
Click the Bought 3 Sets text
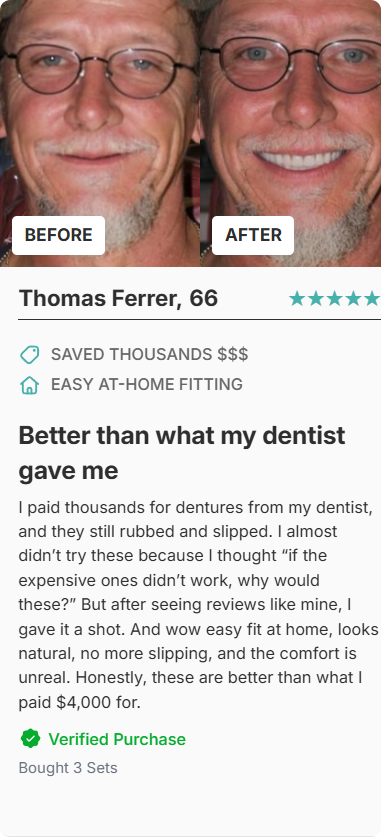click(68, 768)
